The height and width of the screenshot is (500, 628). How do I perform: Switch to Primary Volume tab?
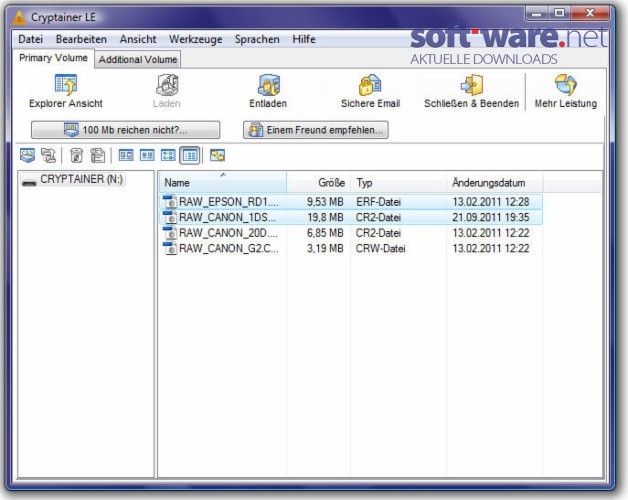click(x=53, y=58)
